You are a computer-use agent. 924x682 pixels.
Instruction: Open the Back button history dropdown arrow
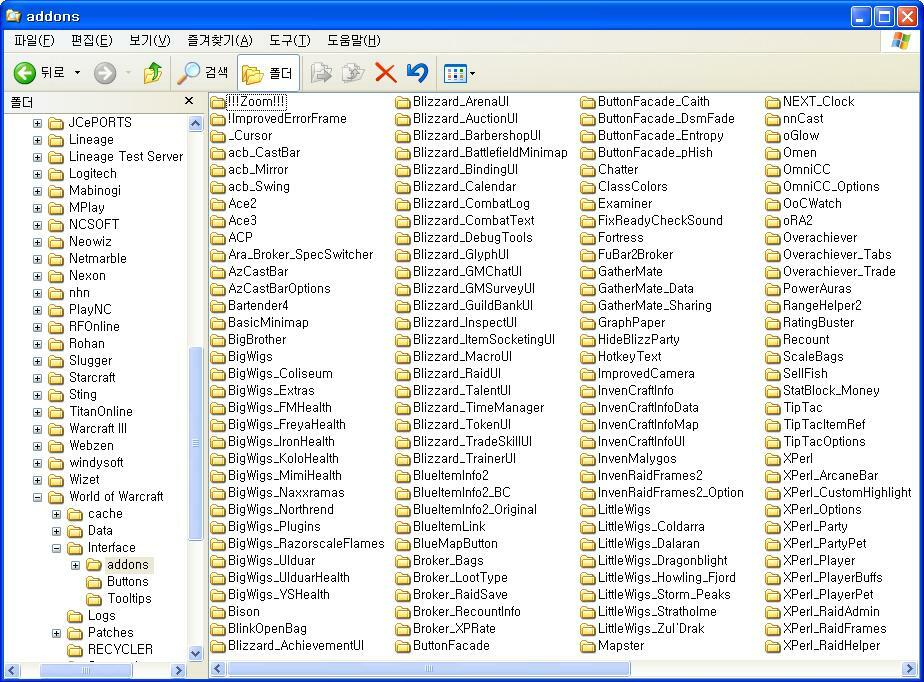coord(77,73)
